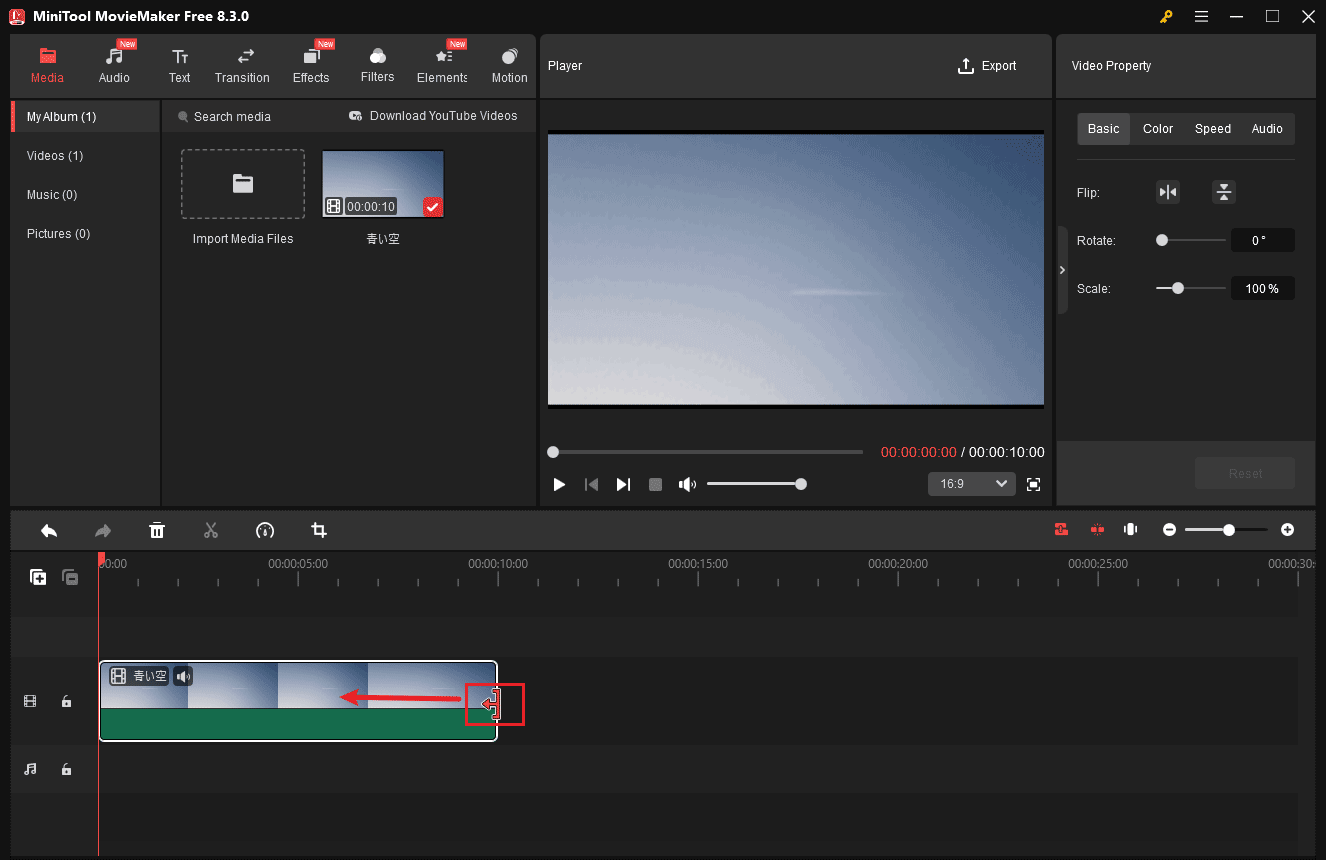Split clip with scissors icon

tap(210, 530)
